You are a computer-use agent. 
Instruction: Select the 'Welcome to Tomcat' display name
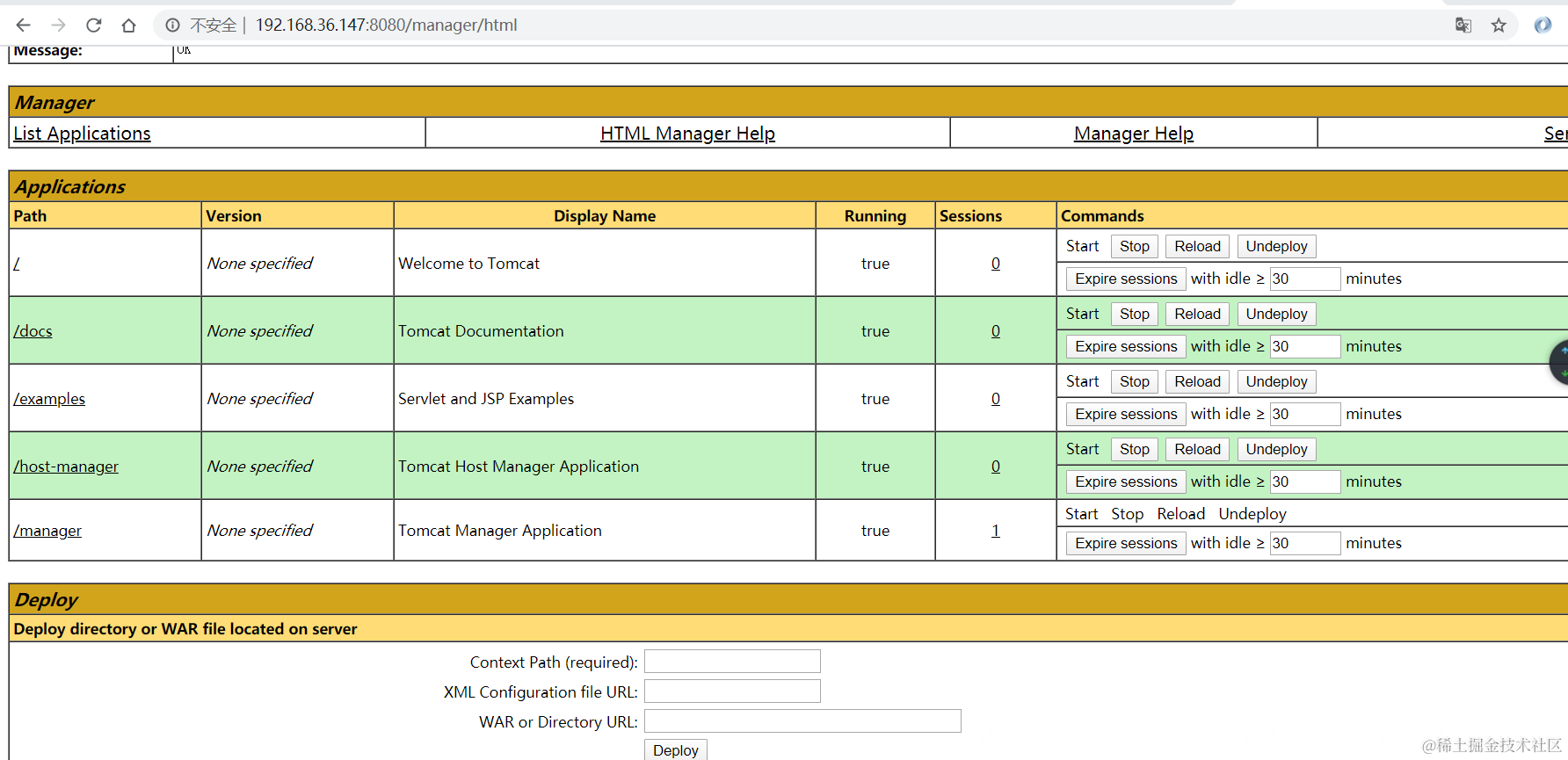(468, 264)
